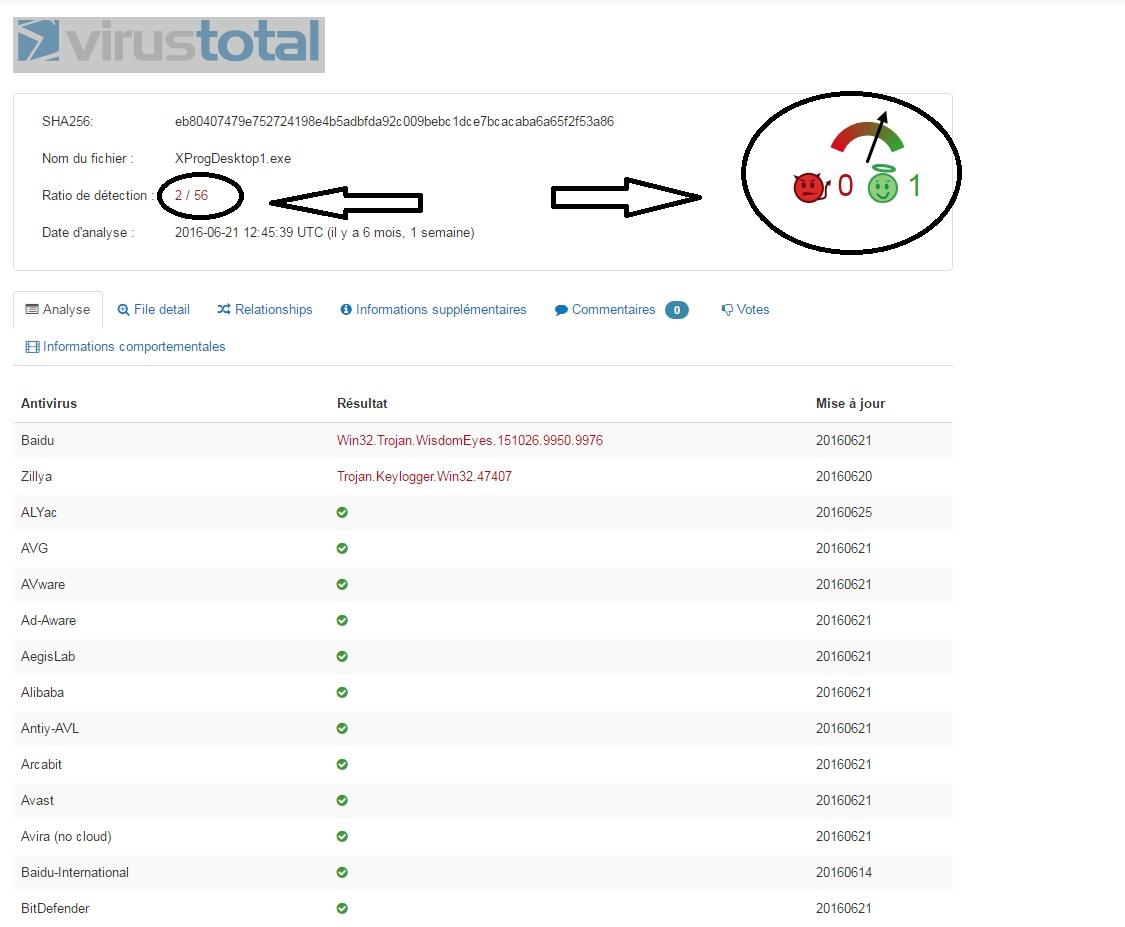Click the community score gauge
1125x927 pixels.
[867, 137]
